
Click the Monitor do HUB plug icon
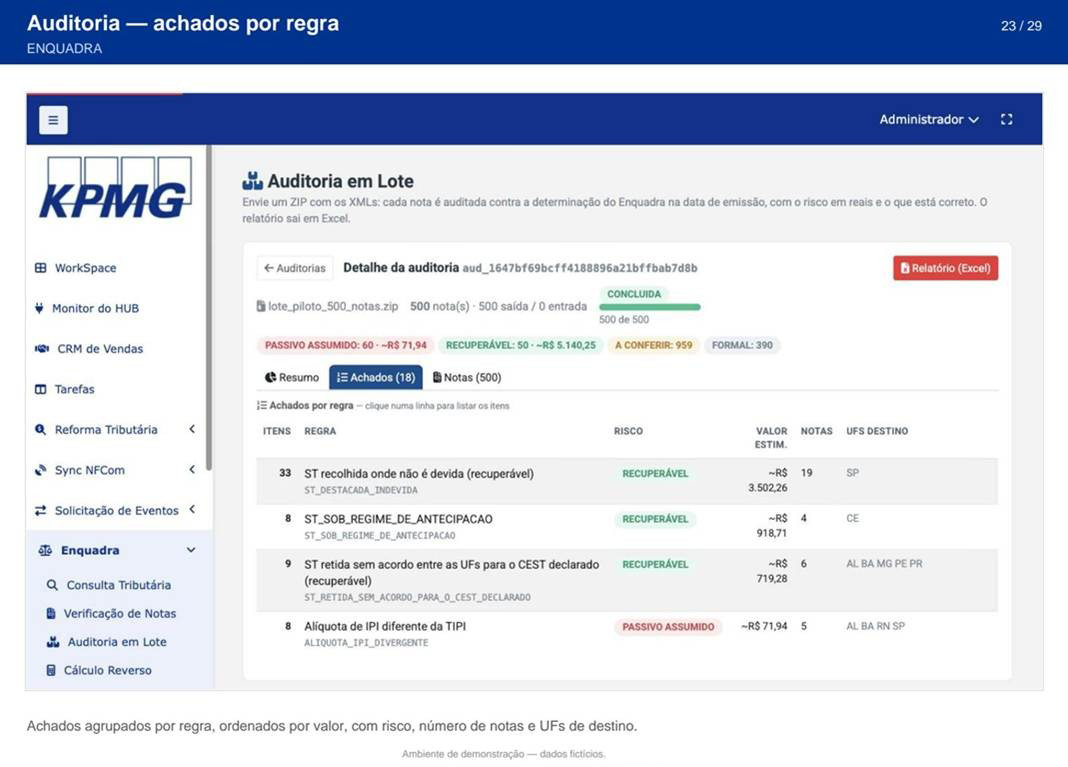click(39, 308)
